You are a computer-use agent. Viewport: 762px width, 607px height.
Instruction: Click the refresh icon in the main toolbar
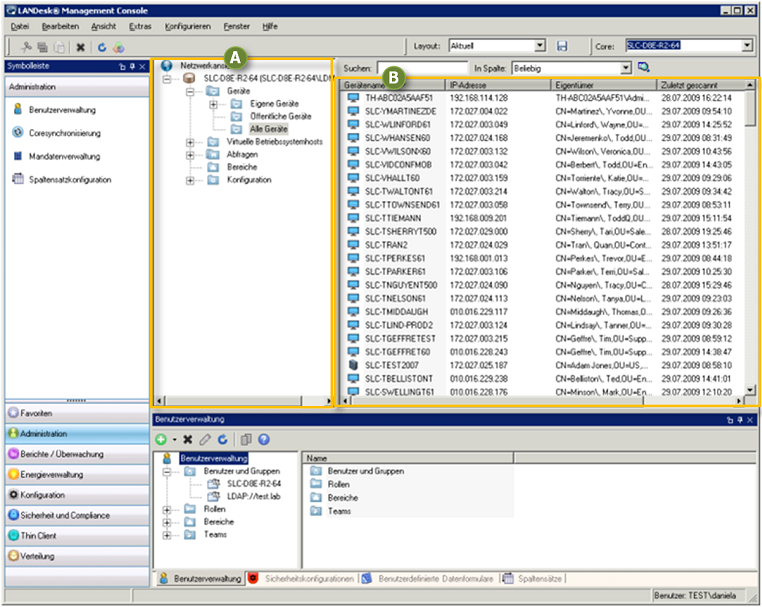pos(102,47)
